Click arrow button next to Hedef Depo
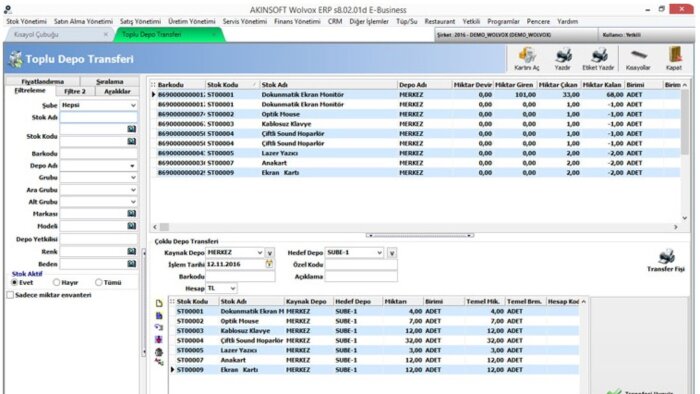This screenshot has width=700, height=394. pos(392,253)
